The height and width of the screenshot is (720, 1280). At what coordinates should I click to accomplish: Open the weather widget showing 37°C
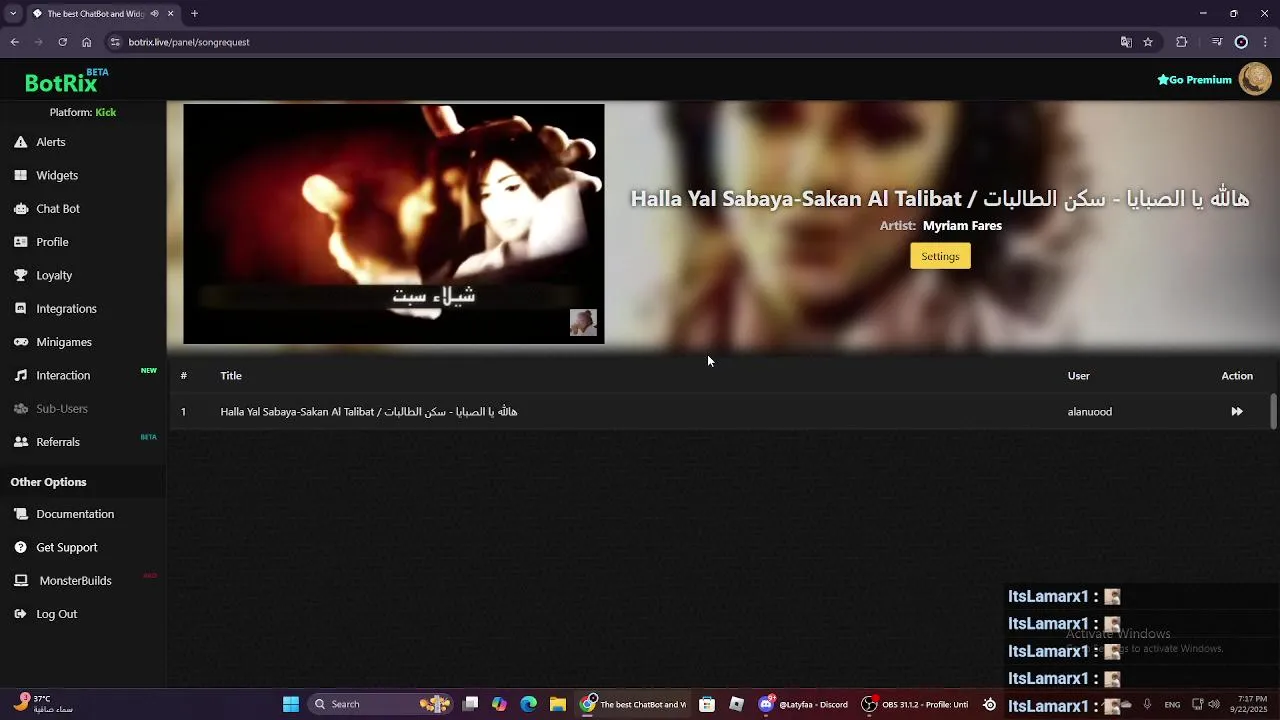coord(42,704)
